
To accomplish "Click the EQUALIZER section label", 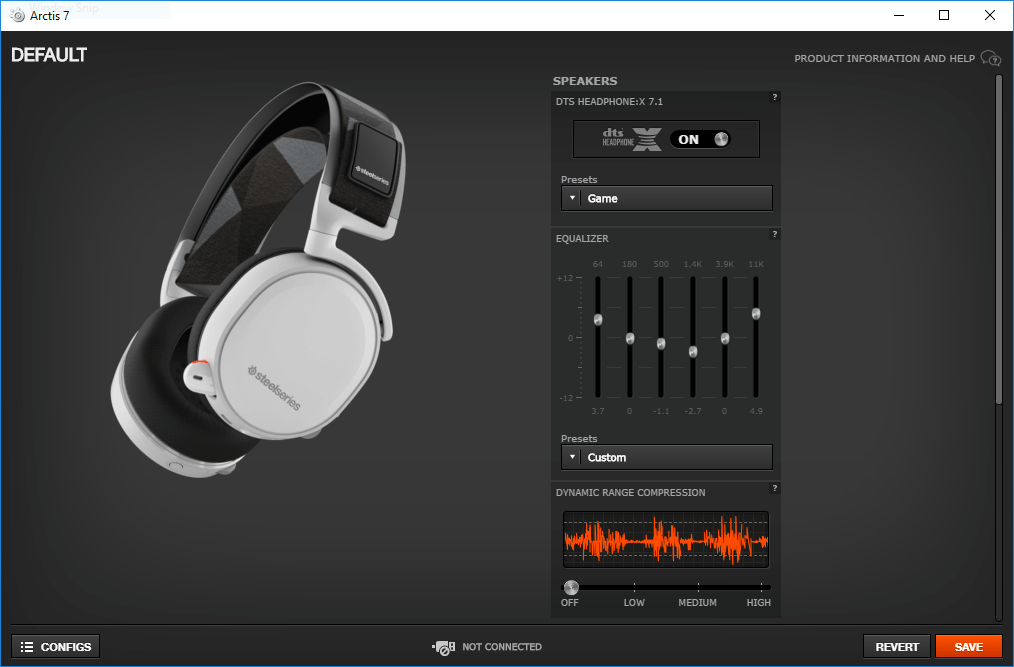I will (x=582, y=239).
